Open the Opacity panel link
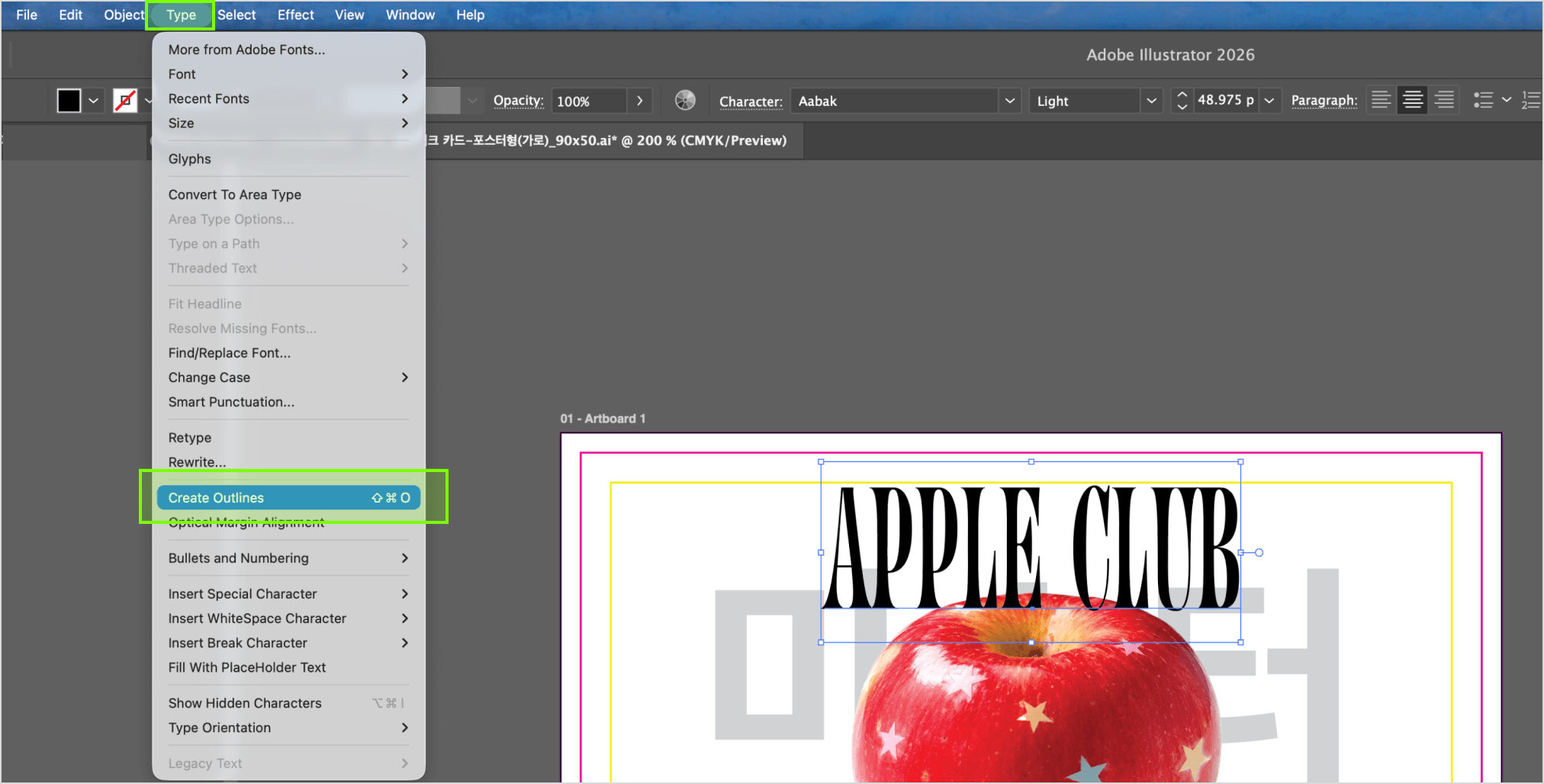1544x784 pixels. 519,101
